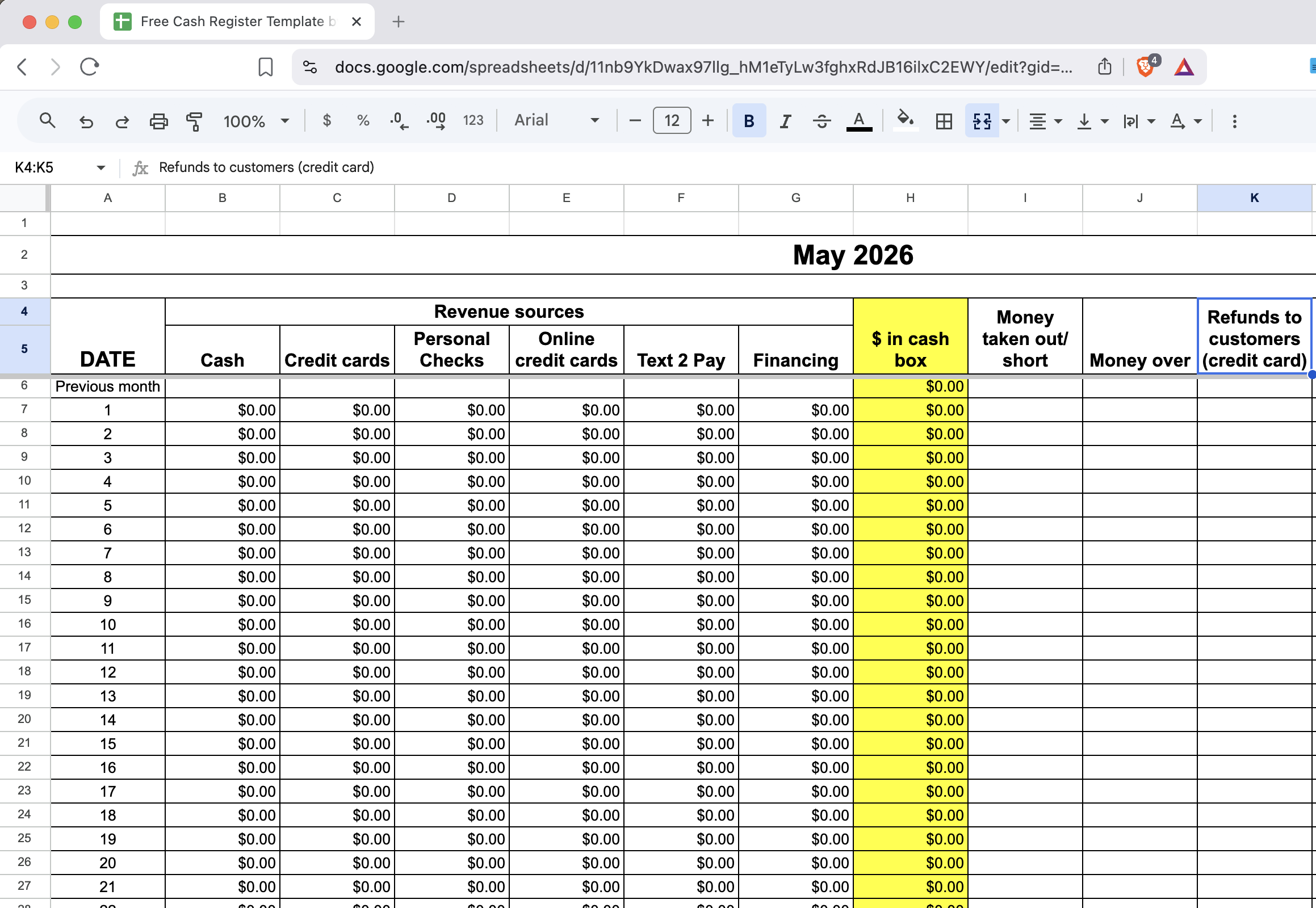Open the search menus tool
Image resolution: width=1316 pixels, height=908 pixels.
(47, 121)
